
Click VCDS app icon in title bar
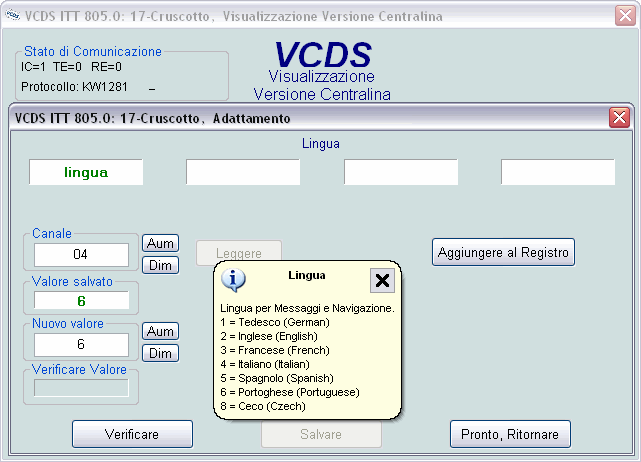point(12,16)
